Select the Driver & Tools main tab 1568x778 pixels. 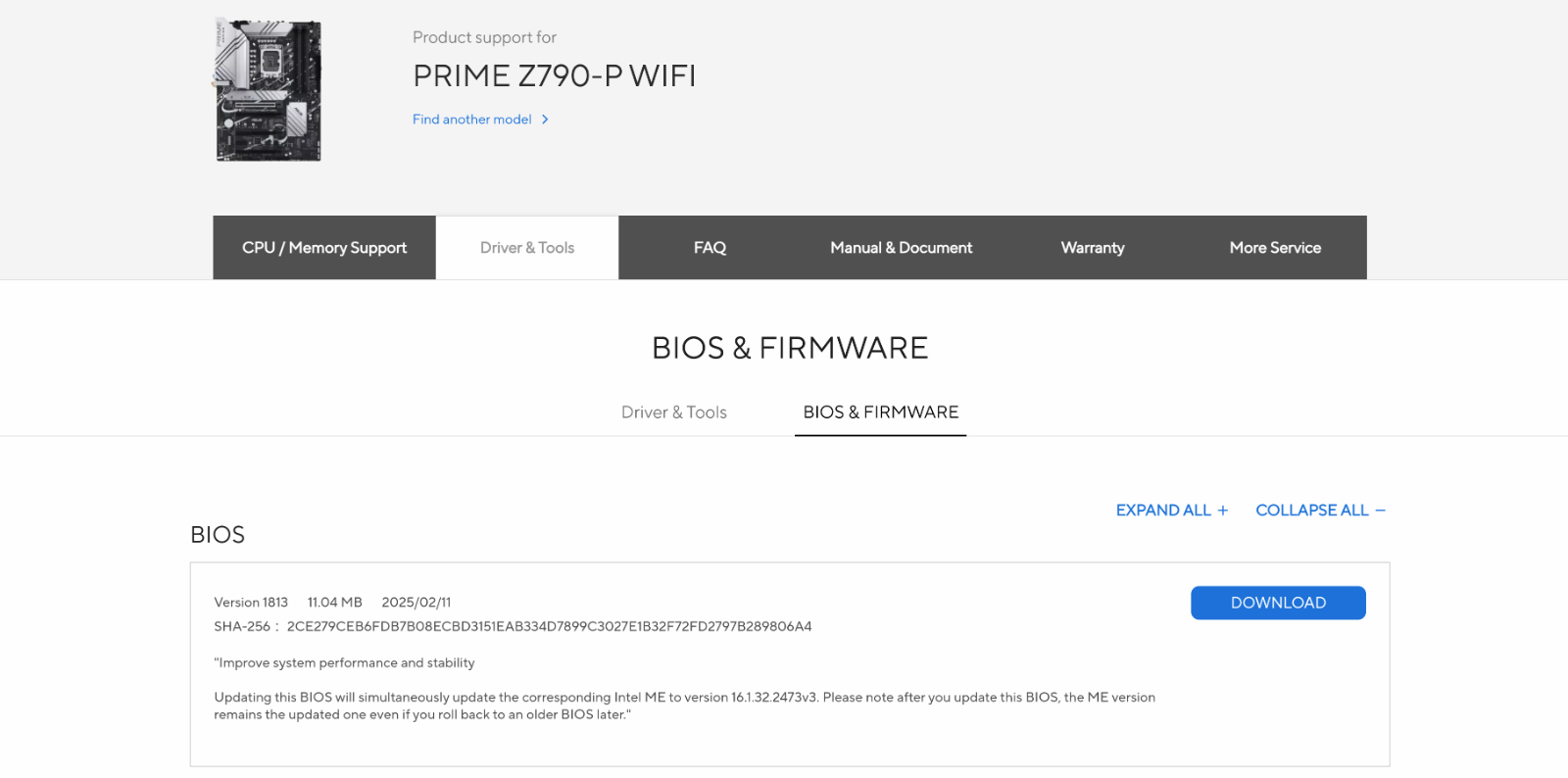click(x=527, y=248)
